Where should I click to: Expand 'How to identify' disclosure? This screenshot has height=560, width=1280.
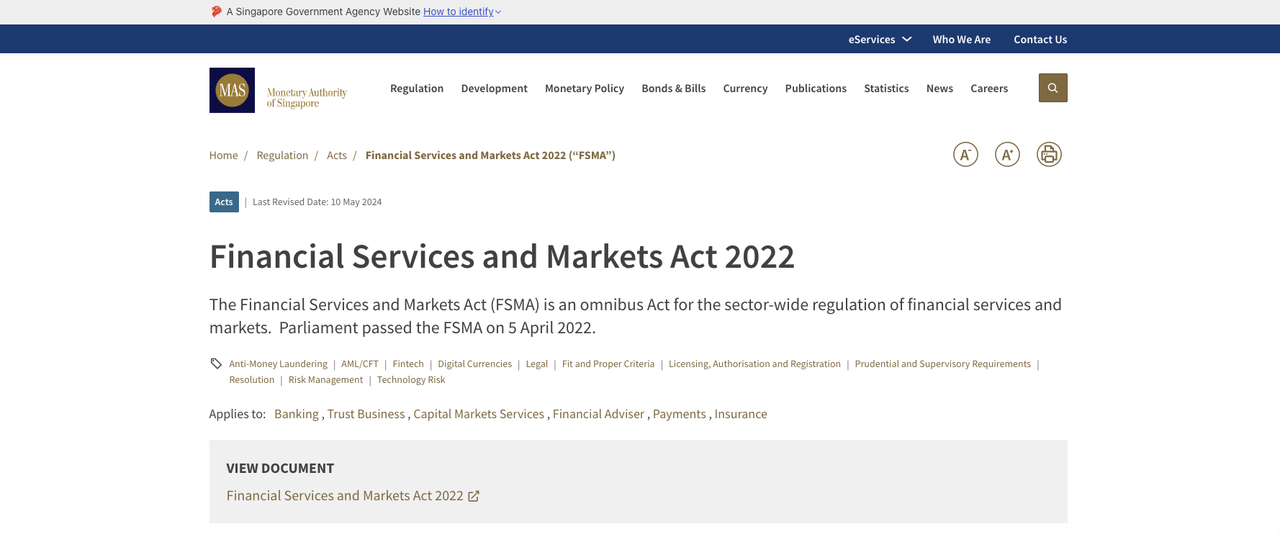[x=462, y=12]
